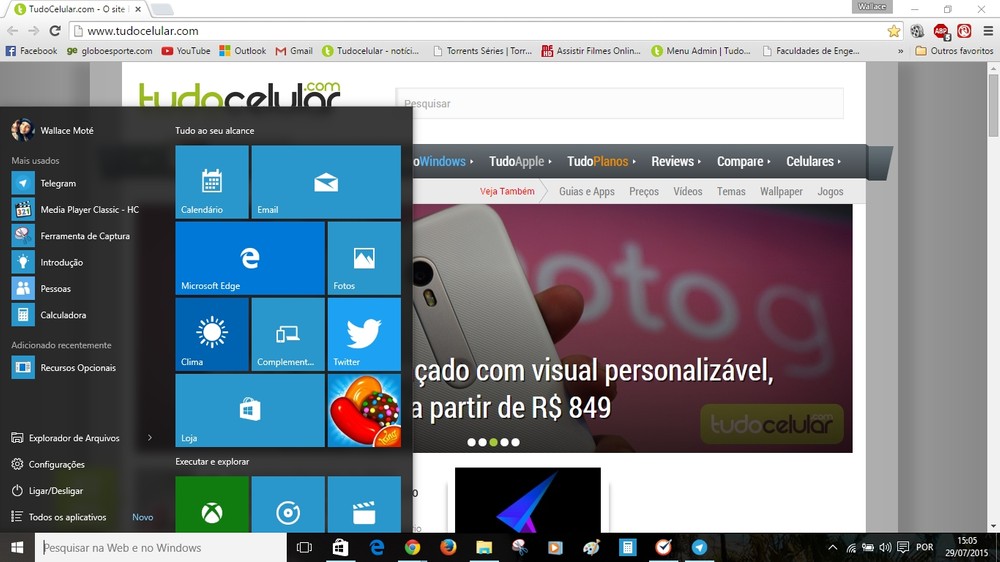
Task: Show more bookmarks chevron
Action: pos(901,51)
